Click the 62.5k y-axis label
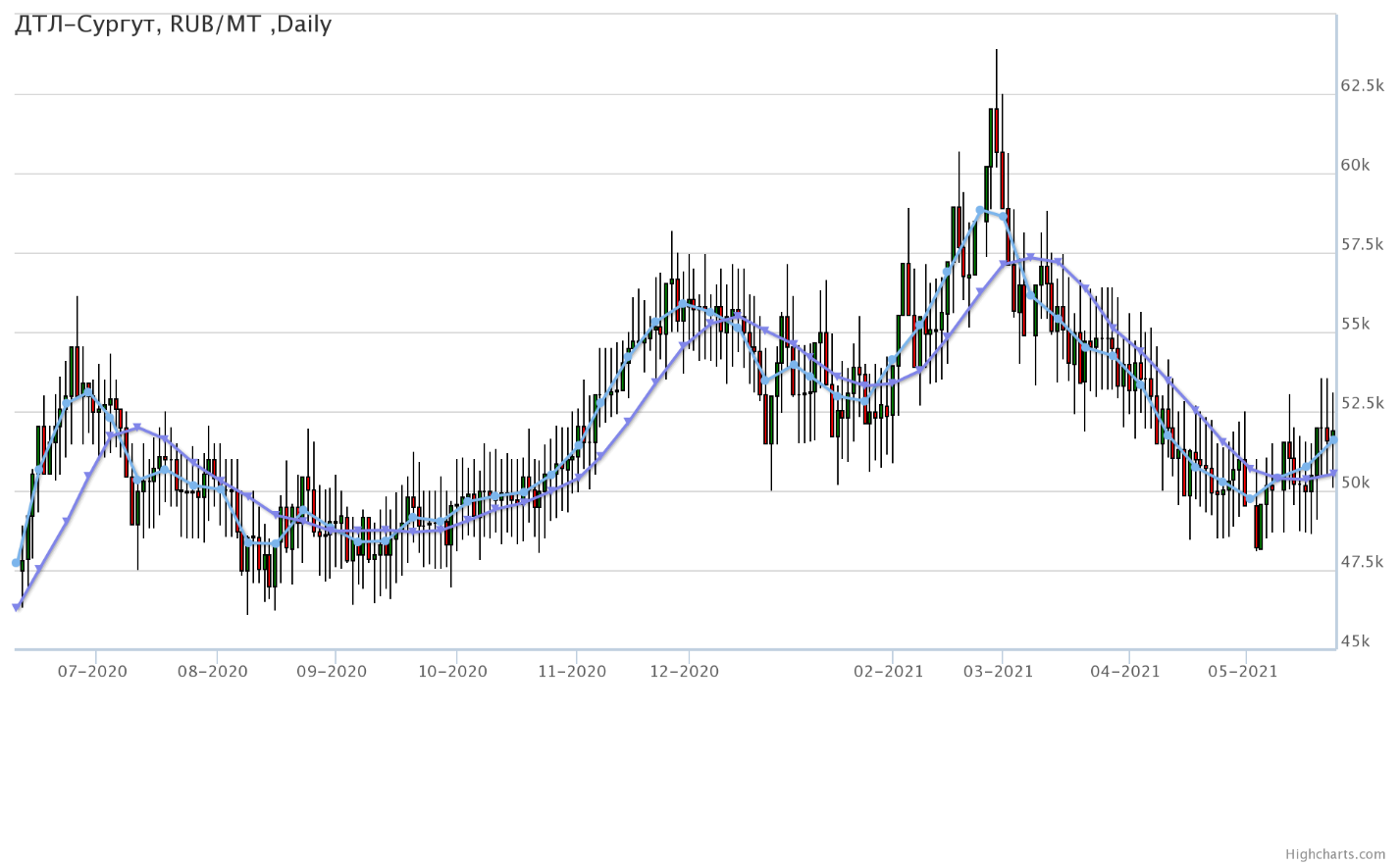Image resolution: width=1400 pixels, height=866 pixels. point(1362,86)
